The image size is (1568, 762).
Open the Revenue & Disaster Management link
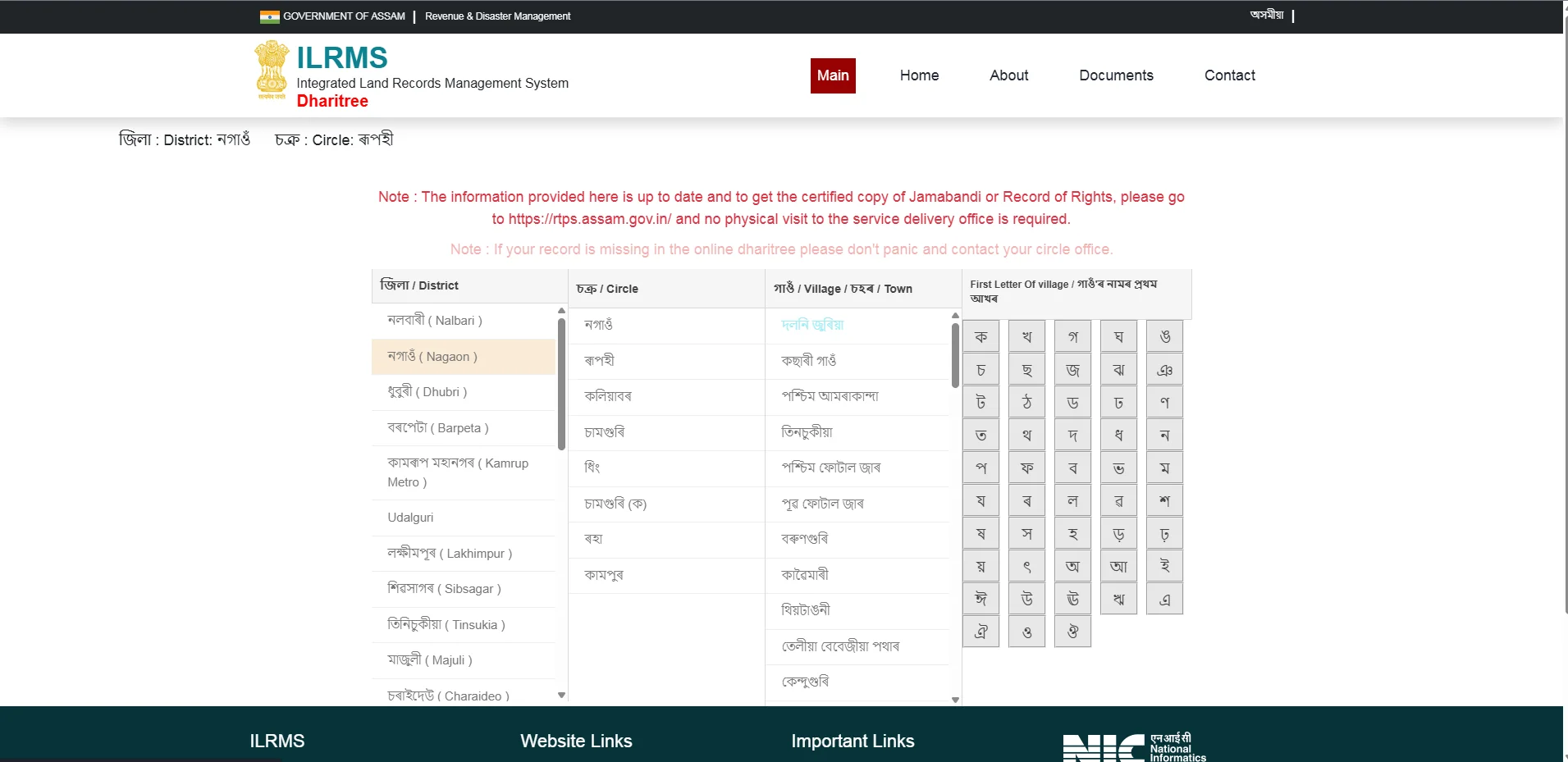(x=497, y=16)
